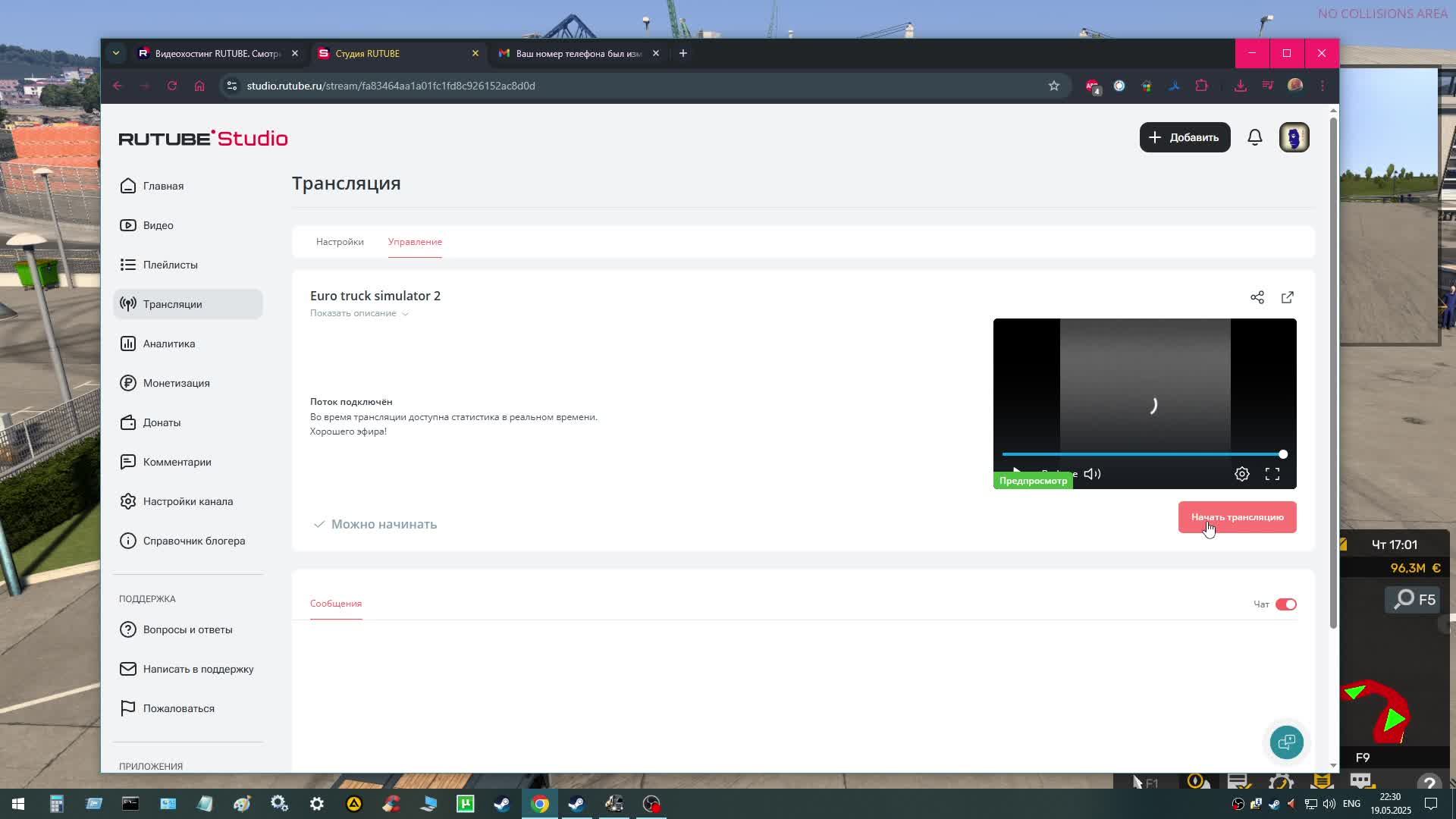The height and width of the screenshot is (819, 1456).
Task: Click the preview player volume icon
Action: [x=1092, y=474]
